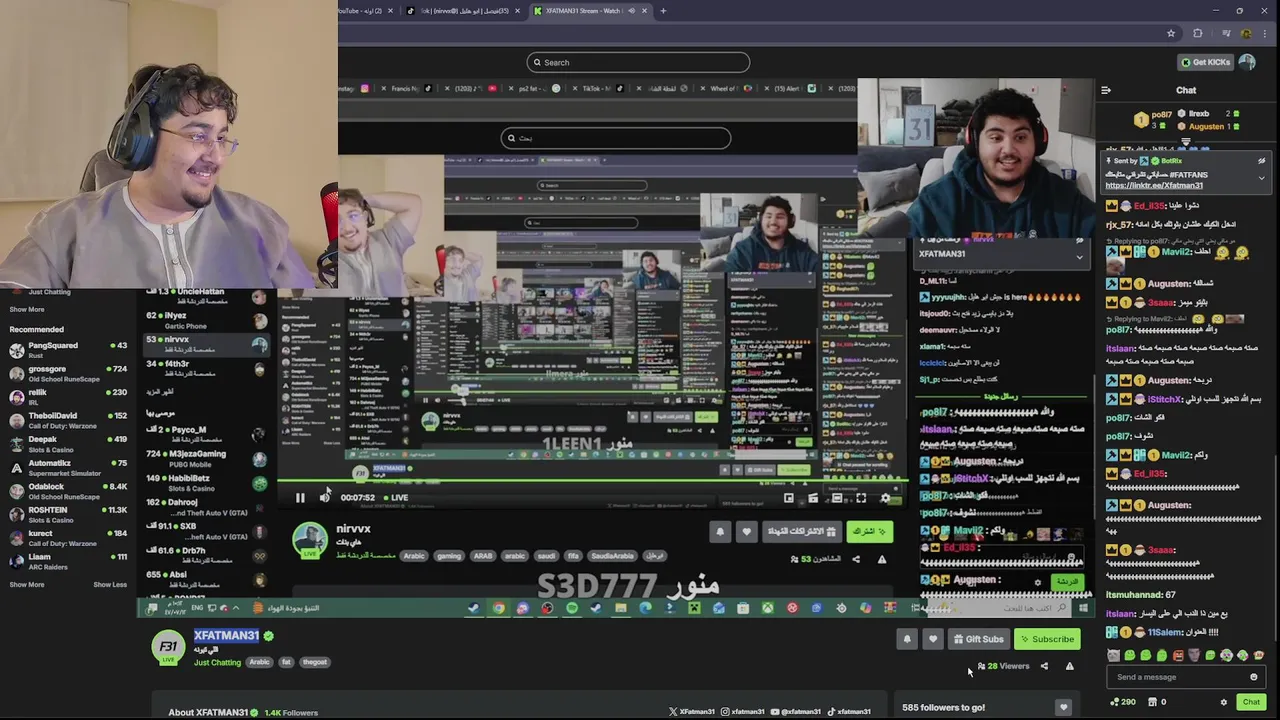1280x720 pixels.
Task: Open XFATMAN31 F31 channel avatar
Action: [x=167, y=647]
